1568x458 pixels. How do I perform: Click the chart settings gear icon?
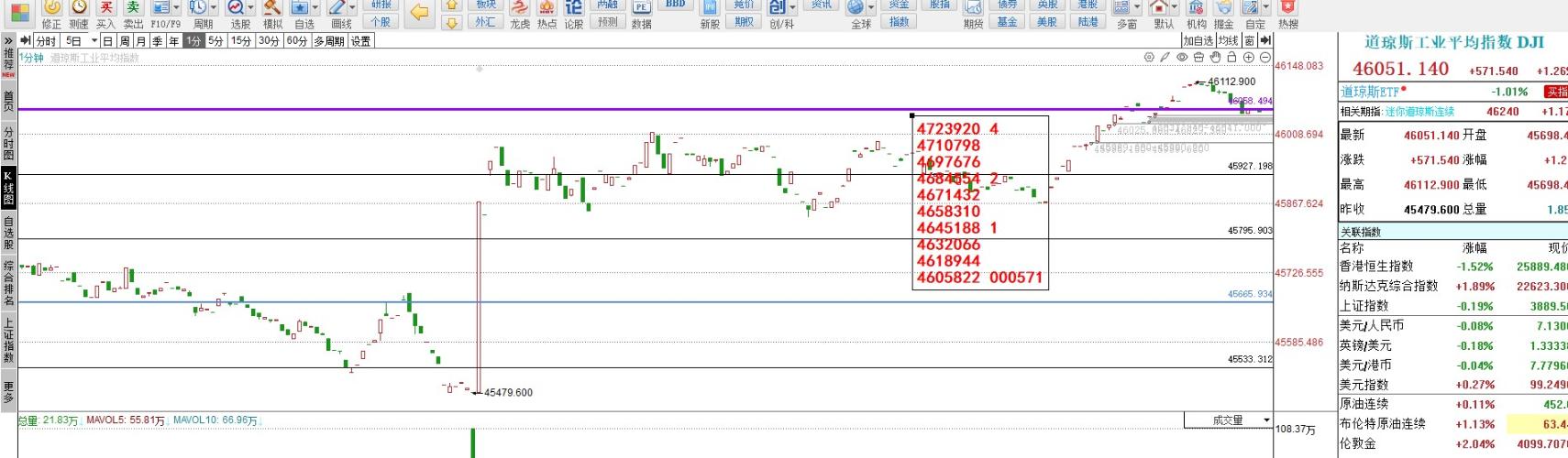(1149, 58)
